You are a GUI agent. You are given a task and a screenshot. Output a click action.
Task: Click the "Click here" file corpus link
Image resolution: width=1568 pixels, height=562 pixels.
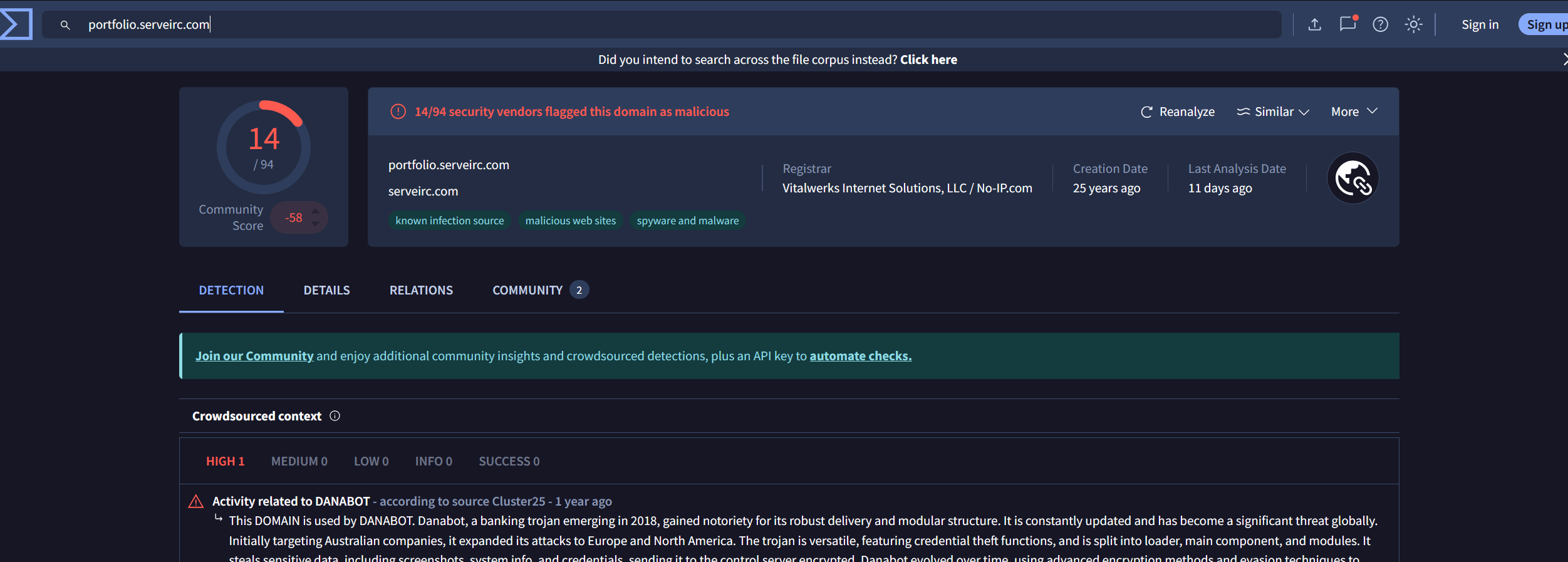(x=928, y=60)
